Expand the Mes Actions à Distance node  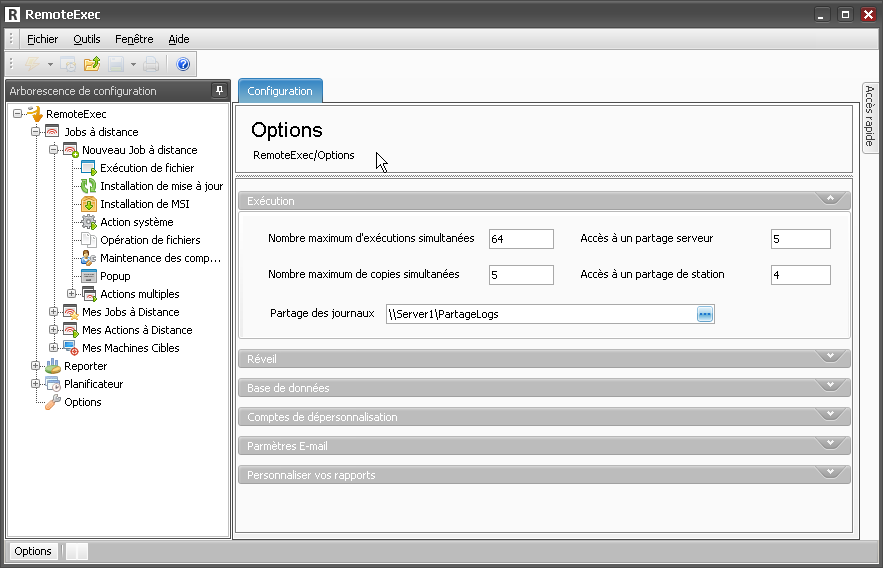pyautogui.click(x=53, y=330)
